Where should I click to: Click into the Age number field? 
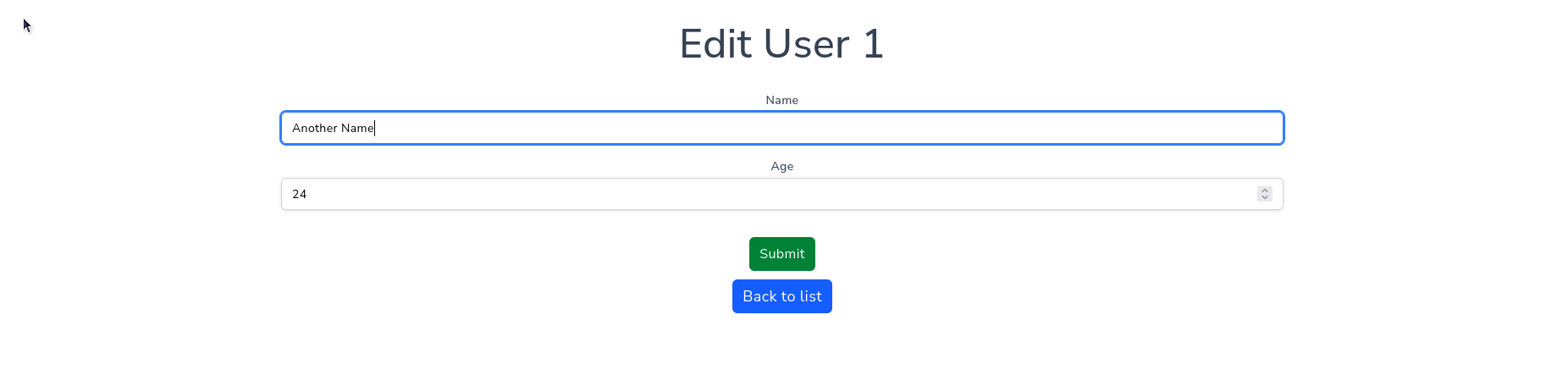point(762,194)
